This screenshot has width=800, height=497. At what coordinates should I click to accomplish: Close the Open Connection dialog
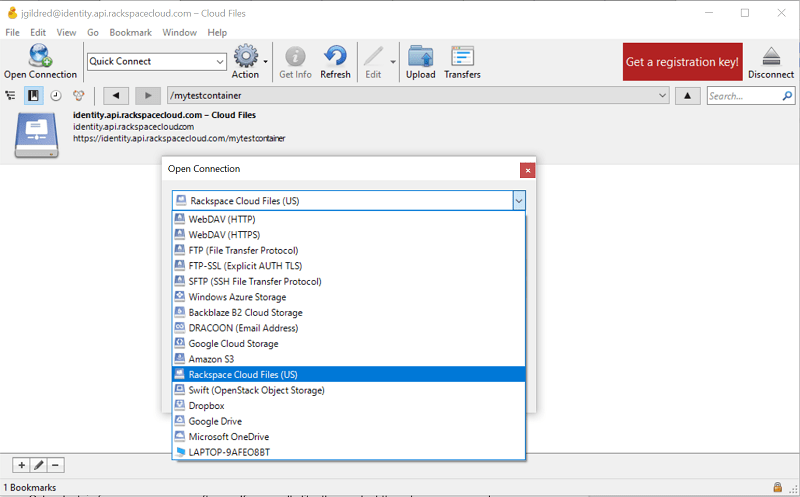(528, 170)
